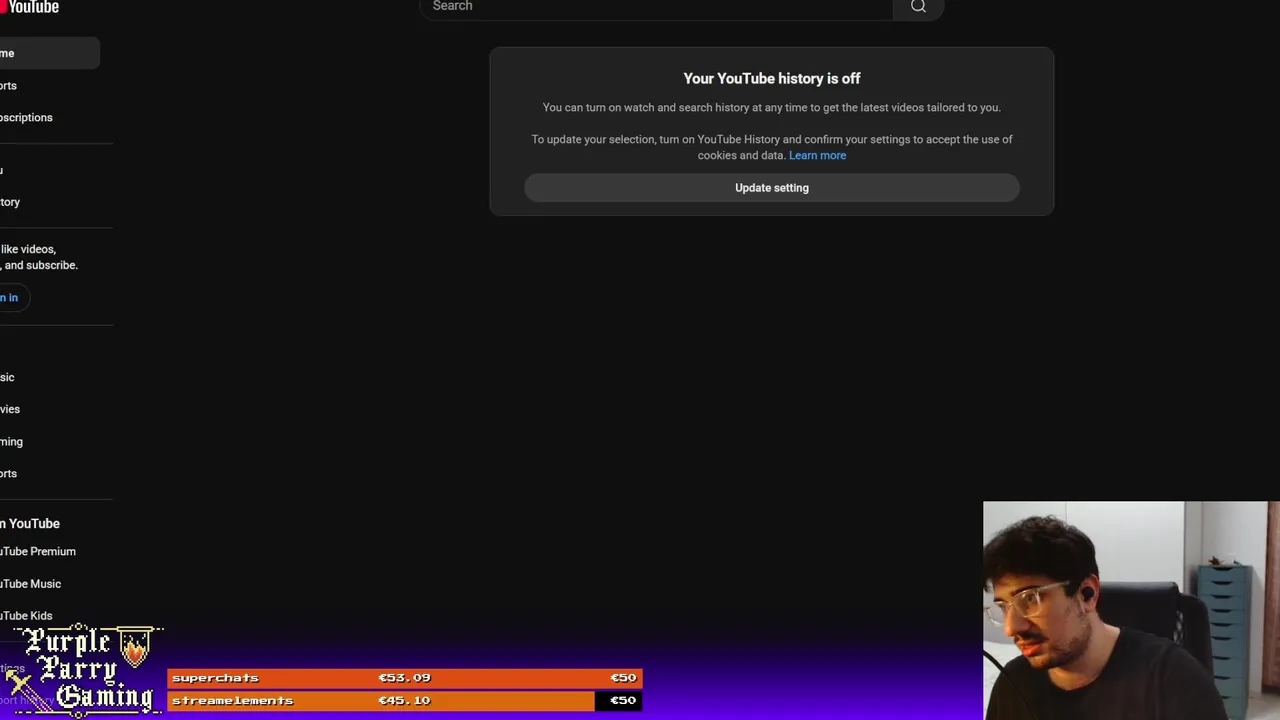1280x720 pixels.
Task: Click the search magnifier button
Action: pos(918,7)
